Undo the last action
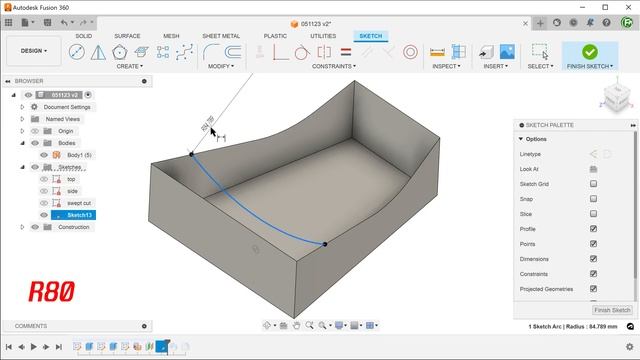The image size is (640, 360). (64, 23)
